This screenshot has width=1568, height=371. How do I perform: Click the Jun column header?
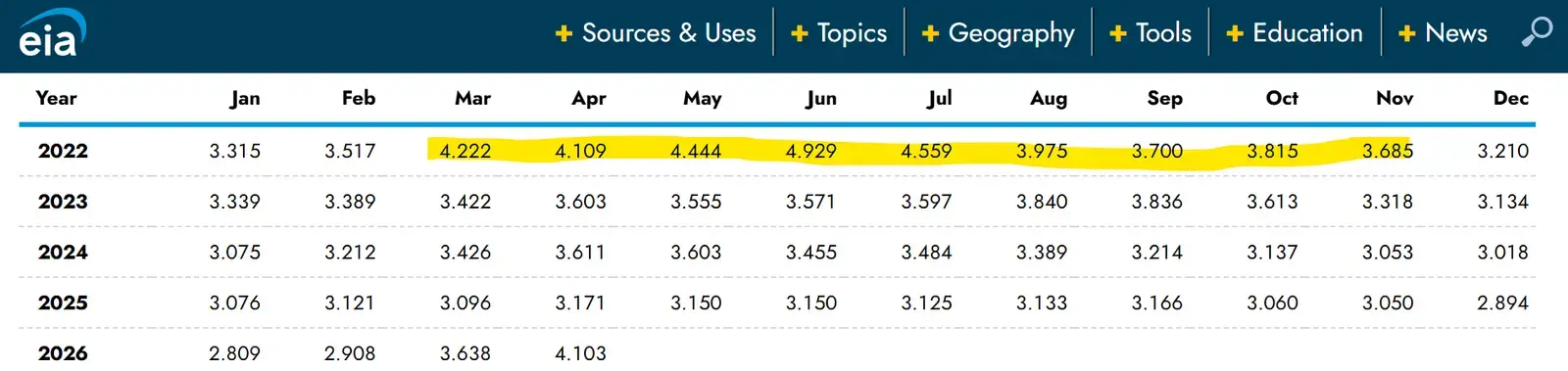tap(821, 99)
